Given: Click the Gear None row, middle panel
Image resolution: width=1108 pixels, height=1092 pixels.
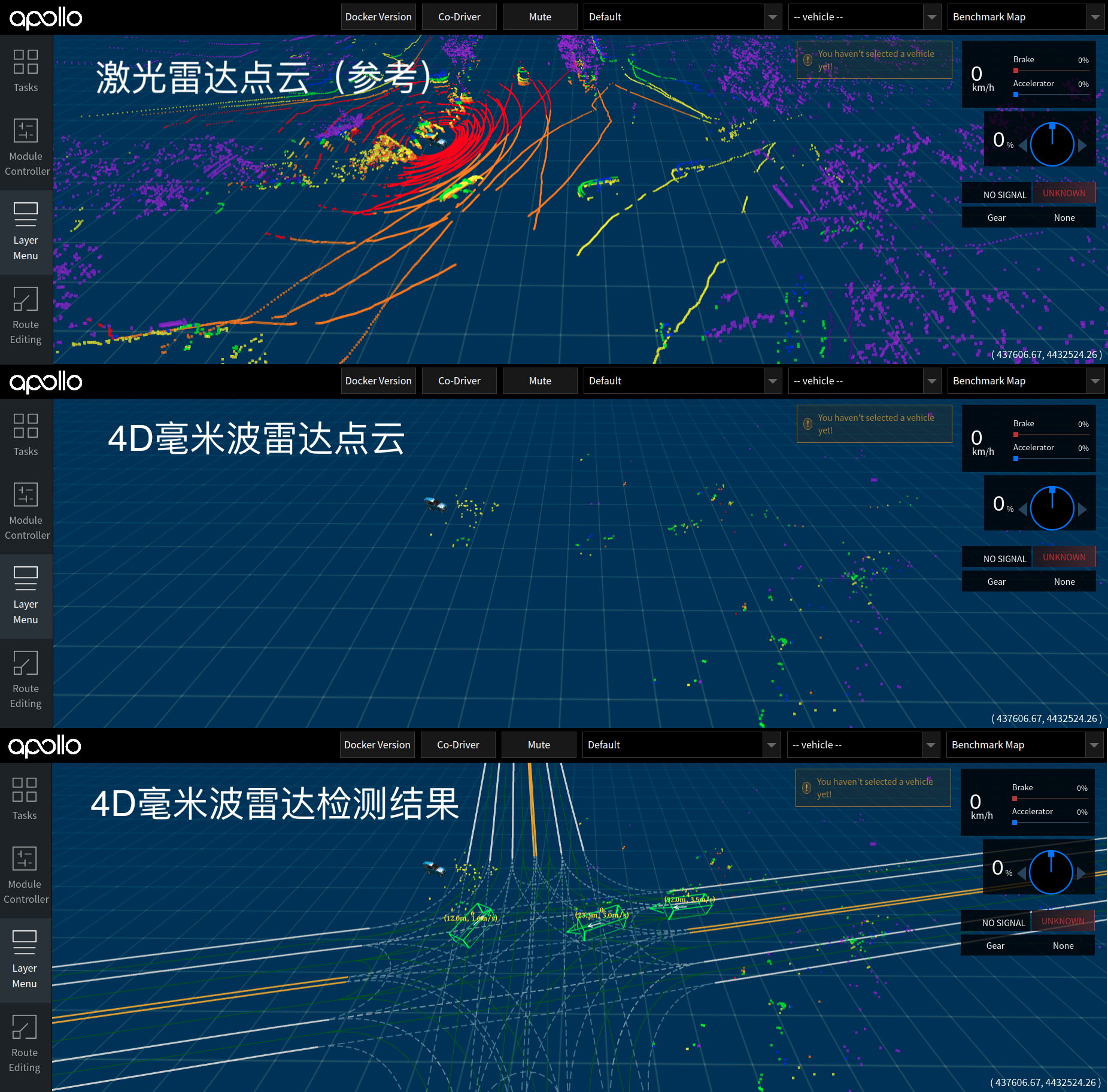Looking at the screenshot, I should (x=1029, y=582).
